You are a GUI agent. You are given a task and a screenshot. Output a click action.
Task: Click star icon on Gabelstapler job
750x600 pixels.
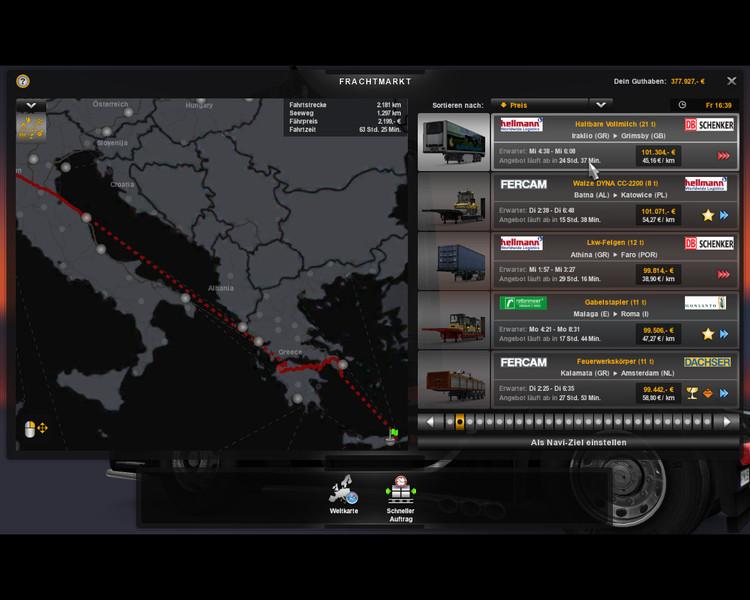click(x=706, y=333)
